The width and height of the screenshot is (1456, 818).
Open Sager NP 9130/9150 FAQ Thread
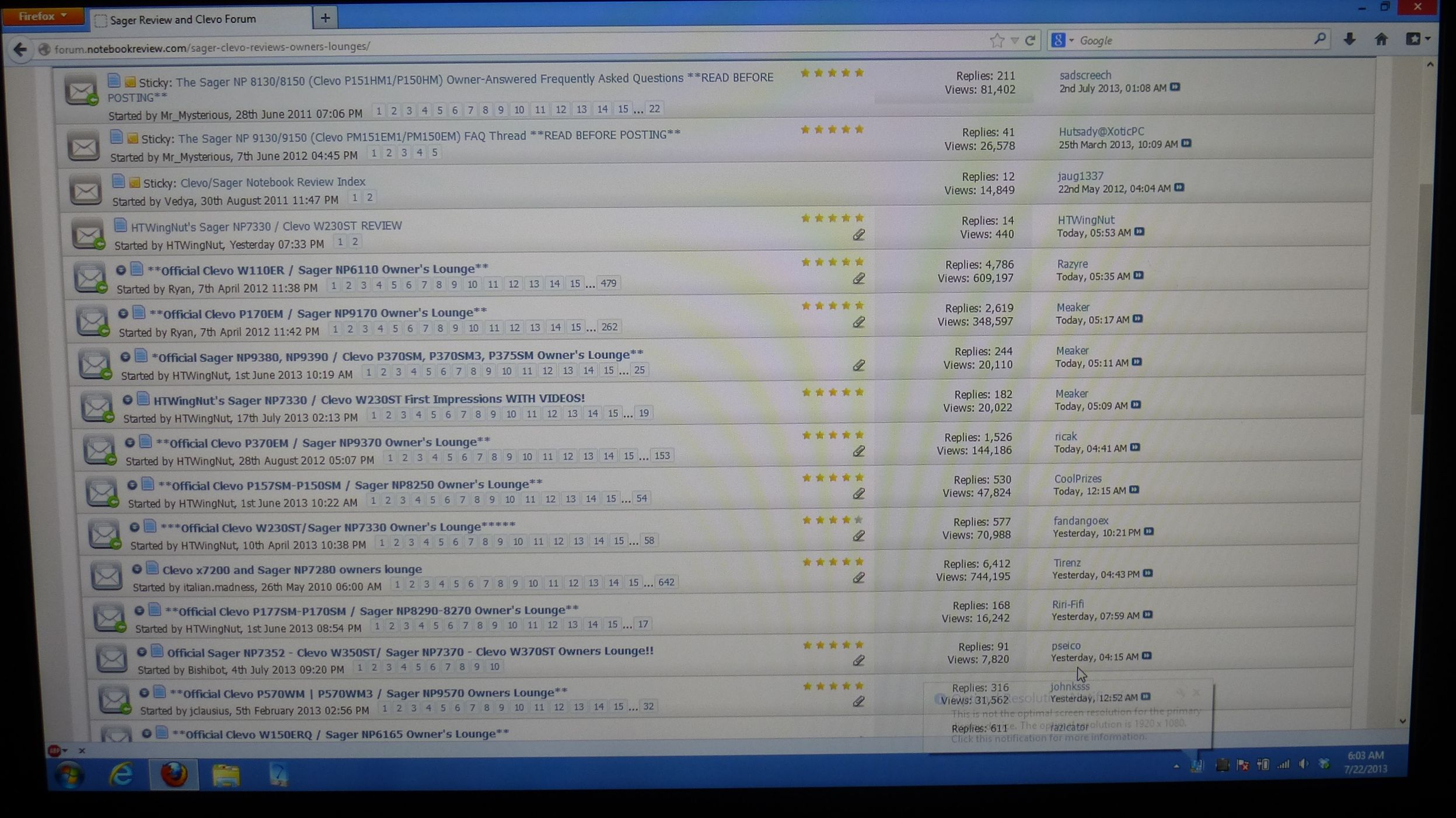point(429,137)
